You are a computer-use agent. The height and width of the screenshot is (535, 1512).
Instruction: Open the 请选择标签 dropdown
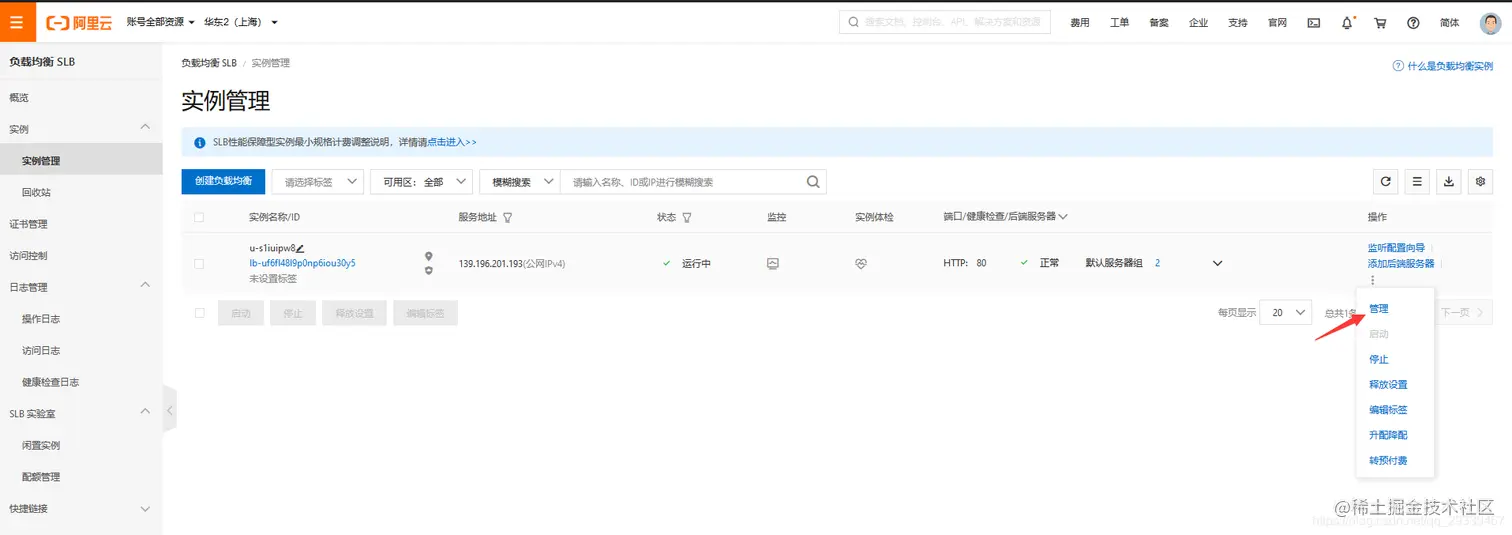pyautogui.click(x=317, y=182)
